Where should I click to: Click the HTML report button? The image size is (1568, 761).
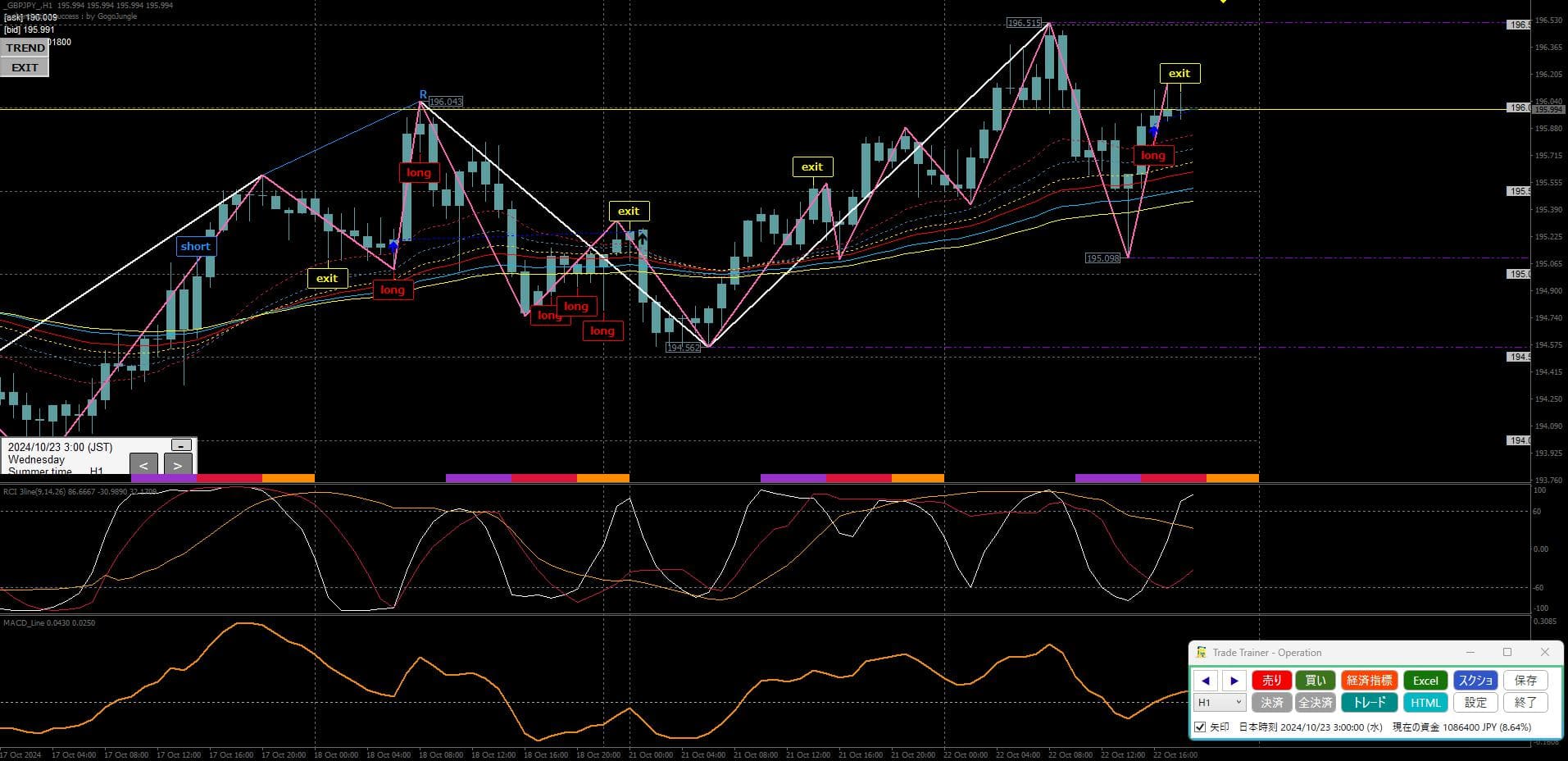[x=1425, y=703]
